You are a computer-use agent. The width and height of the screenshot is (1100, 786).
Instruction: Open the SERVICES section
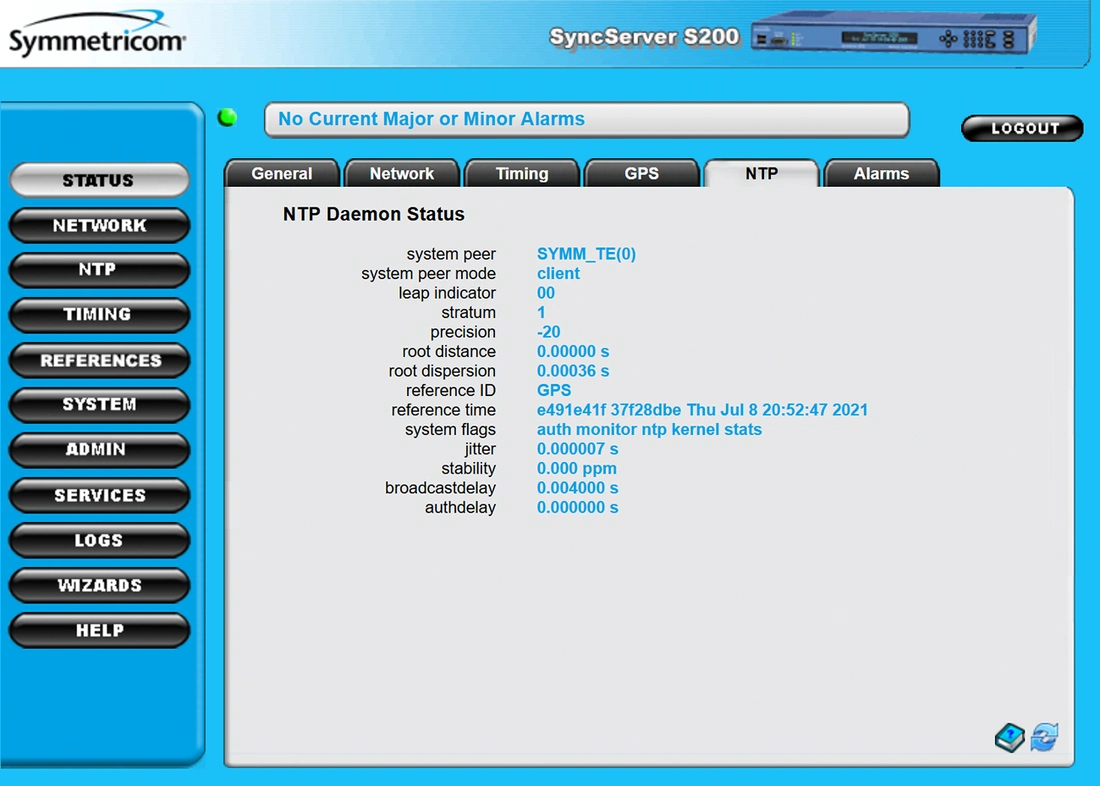pyautogui.click(x=99, y=495)
